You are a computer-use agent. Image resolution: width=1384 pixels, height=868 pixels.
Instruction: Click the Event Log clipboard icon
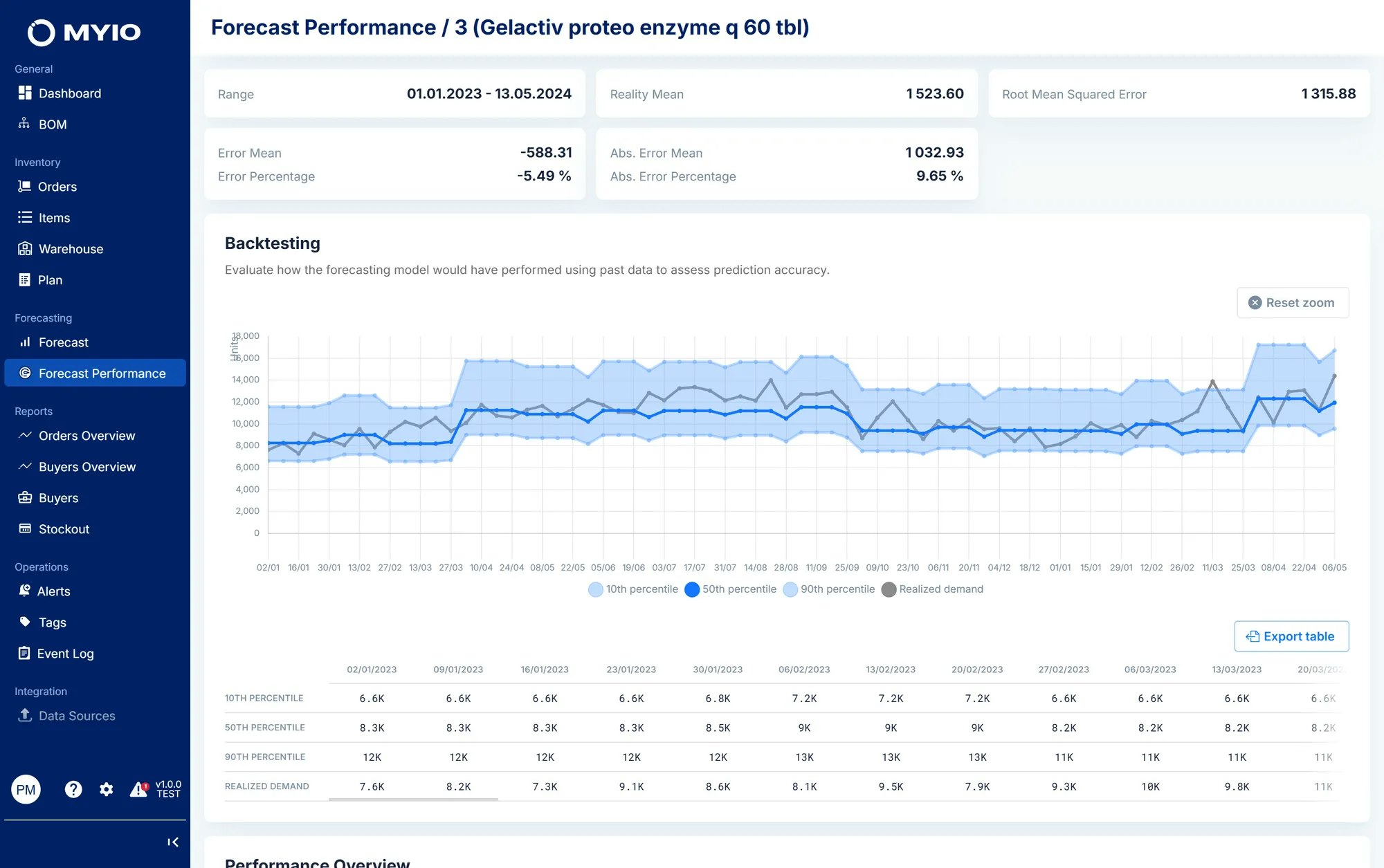click(24, 653)
